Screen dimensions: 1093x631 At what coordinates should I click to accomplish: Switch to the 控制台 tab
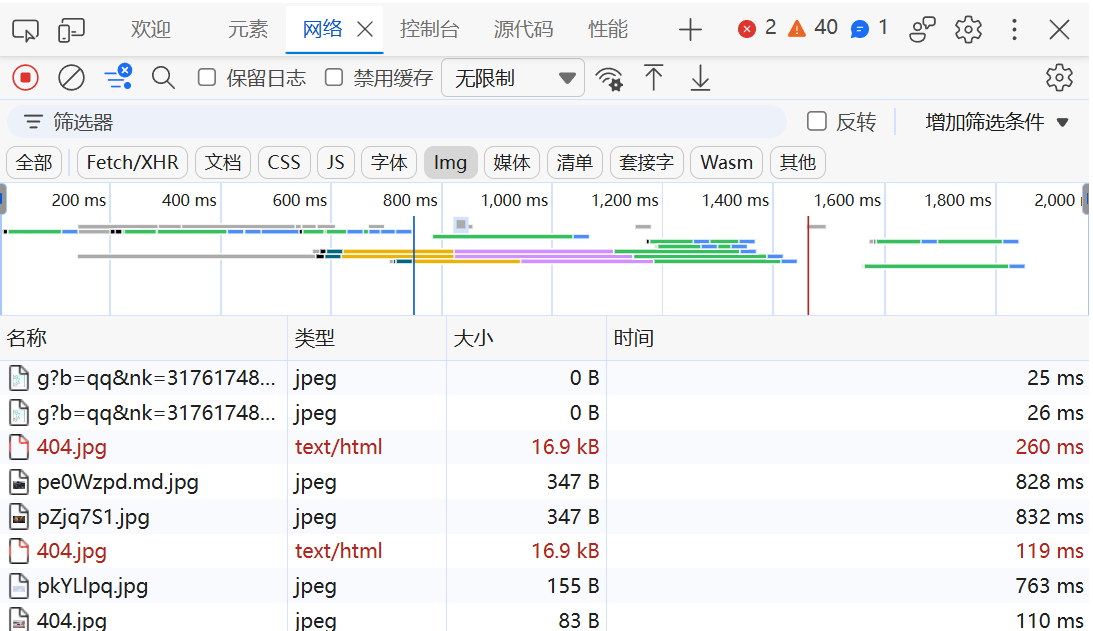(429, 29)
